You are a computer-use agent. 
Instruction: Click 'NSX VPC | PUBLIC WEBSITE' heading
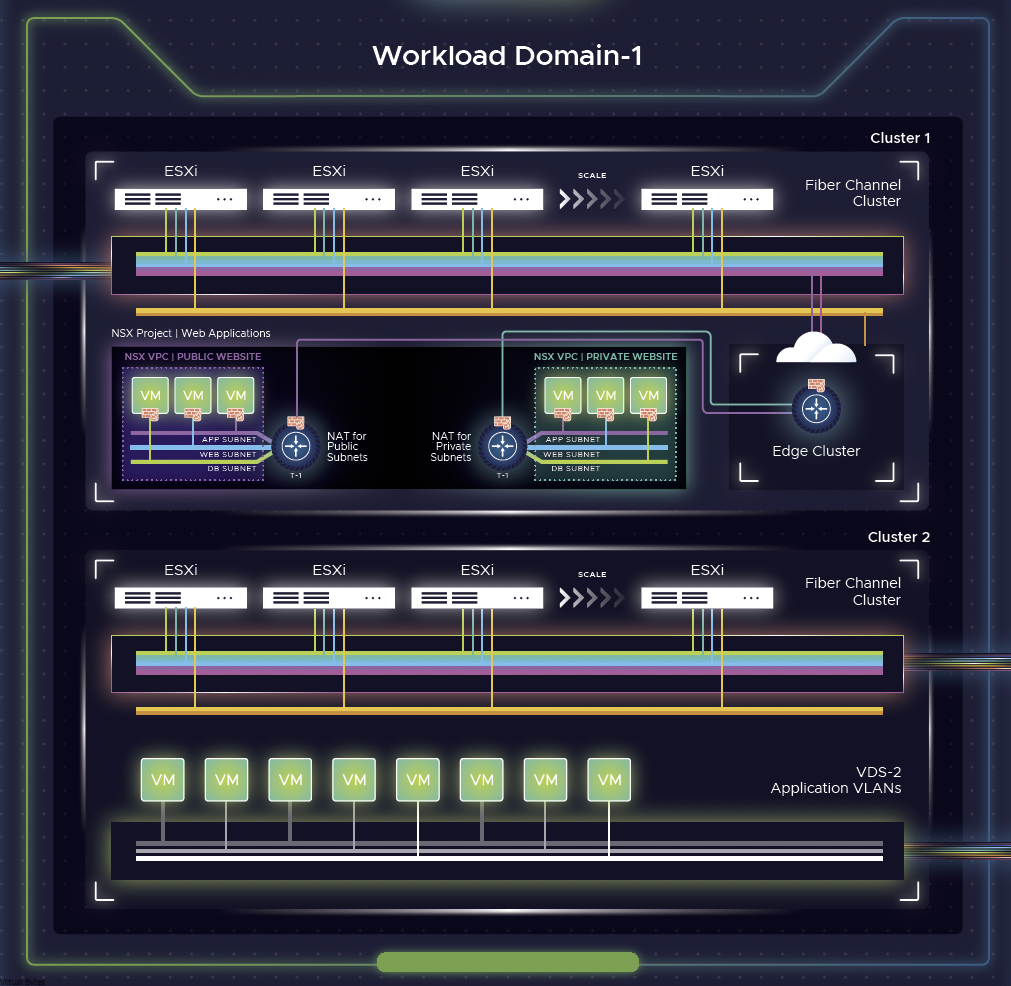(193, 357)
